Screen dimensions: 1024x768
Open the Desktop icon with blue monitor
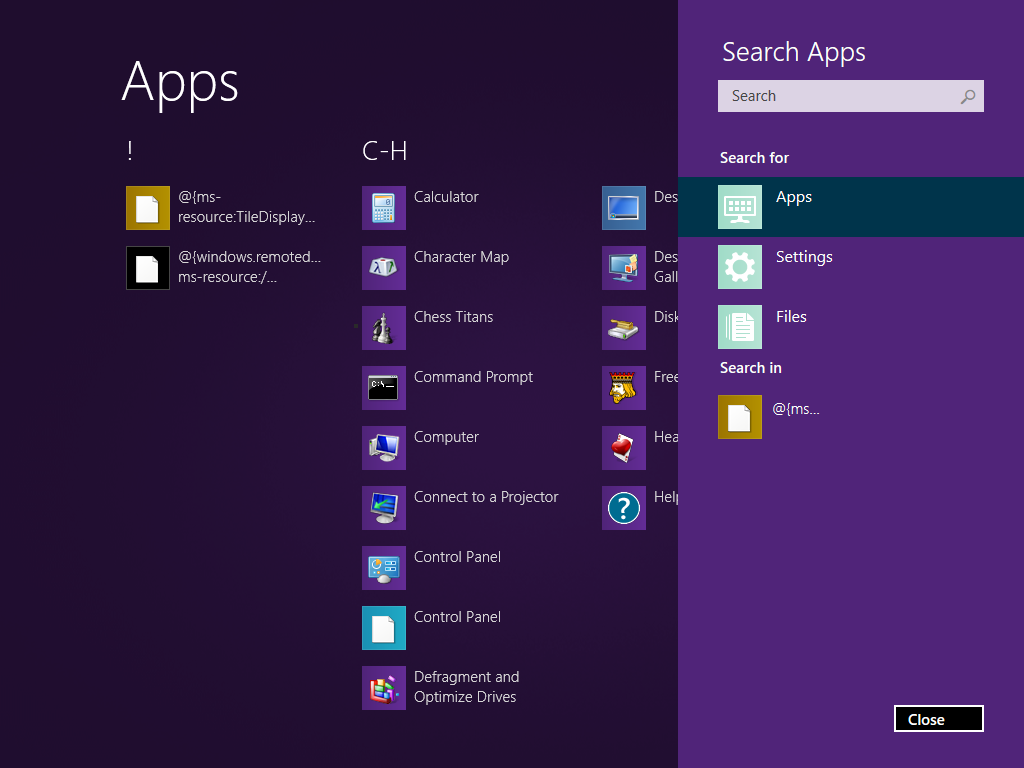[624, 208]
